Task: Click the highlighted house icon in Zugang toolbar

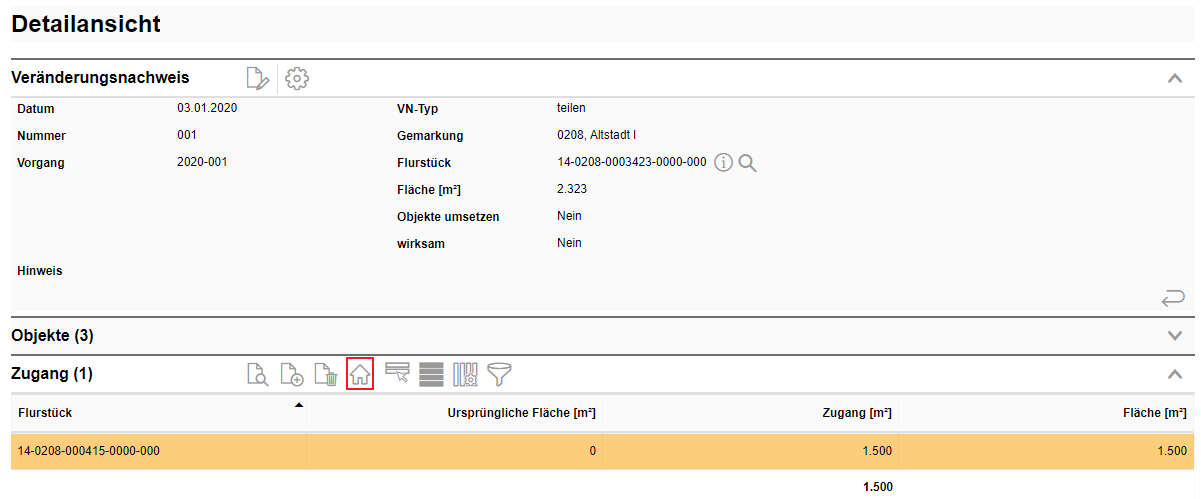Action: [360, 375]
